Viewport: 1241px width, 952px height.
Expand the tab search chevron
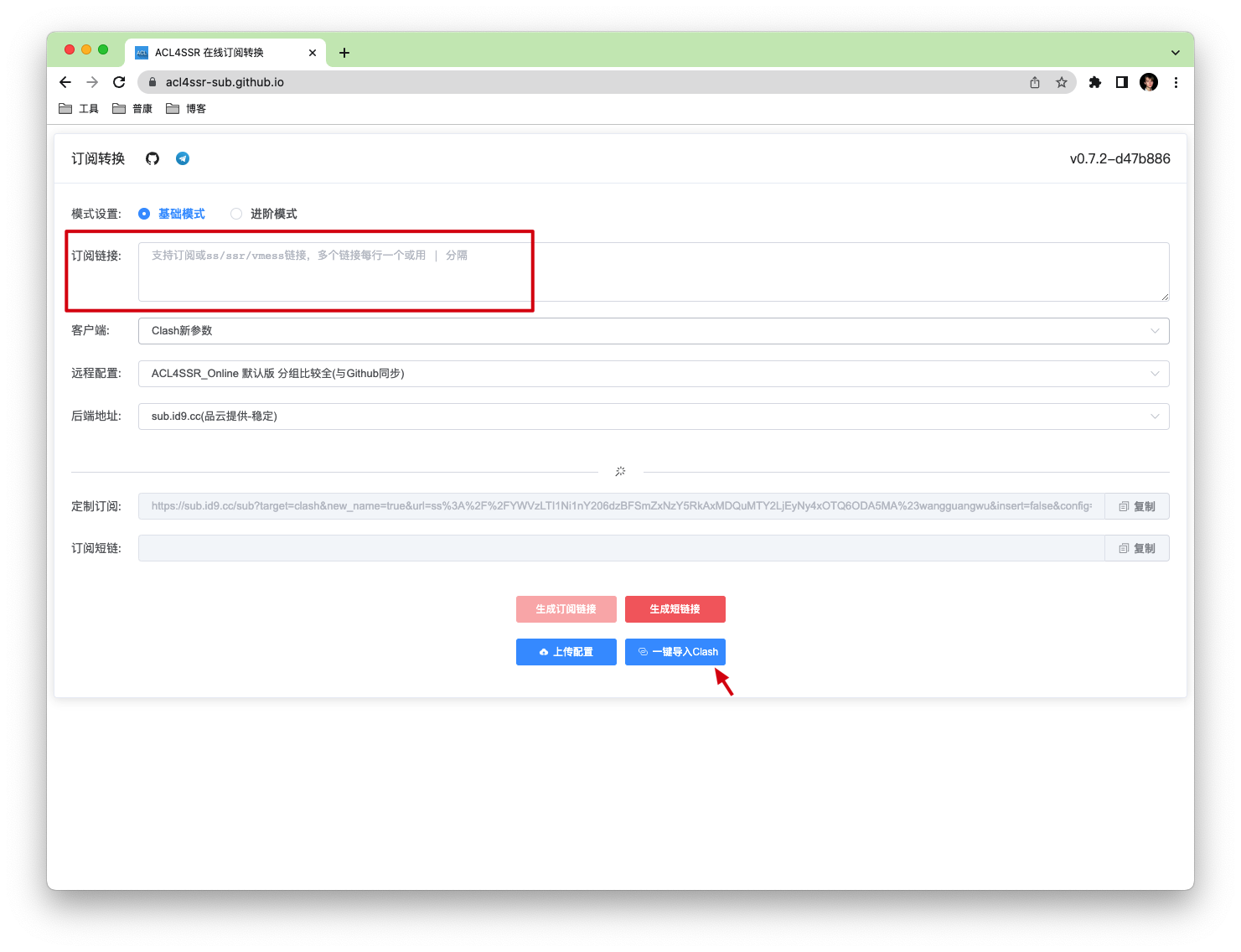[1176, 53]
